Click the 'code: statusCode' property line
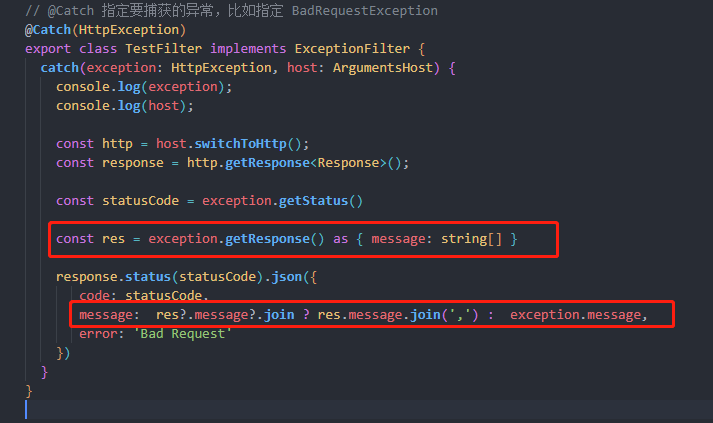The image size is (713, 423). [144, 296]
